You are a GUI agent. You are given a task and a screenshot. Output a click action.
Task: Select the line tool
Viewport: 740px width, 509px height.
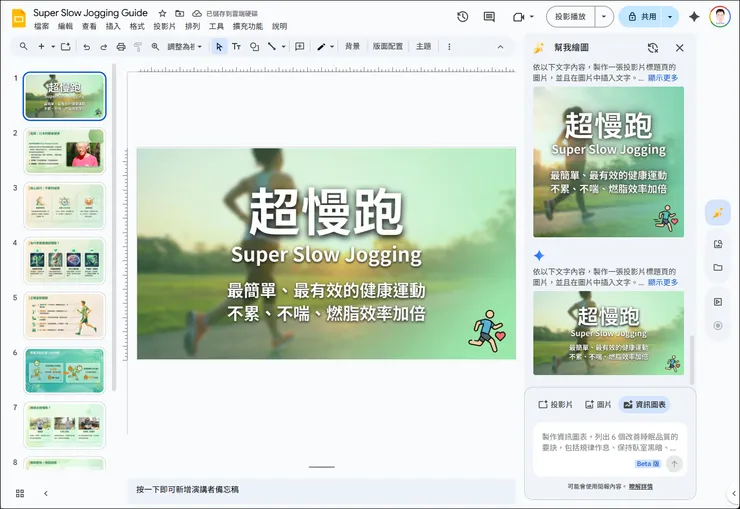tap(272, 46)
